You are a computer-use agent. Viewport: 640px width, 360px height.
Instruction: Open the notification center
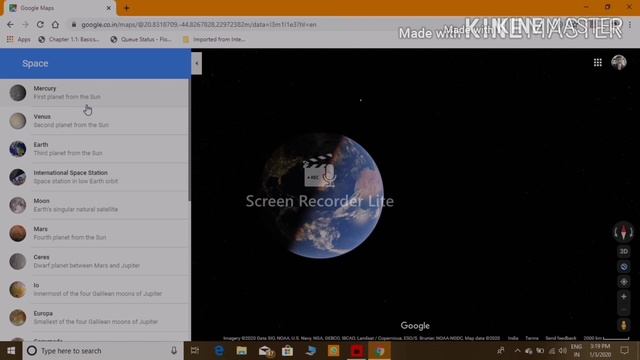[x=624, y=351]
